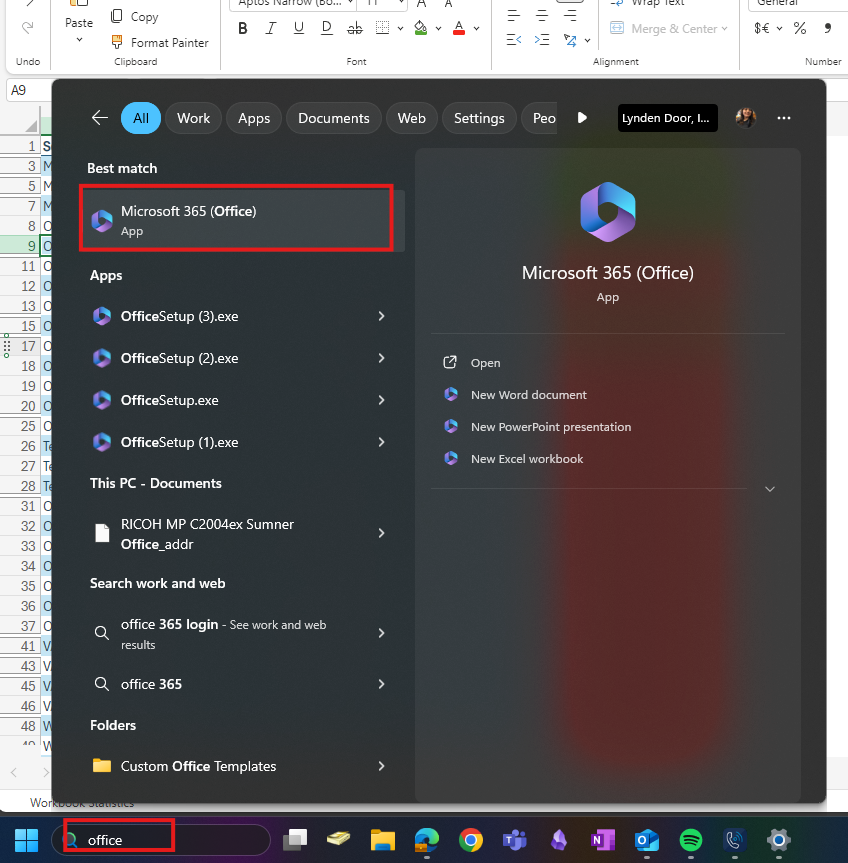
Task: Open OneNote from the taskbar
Action: (x=603, y=840)
